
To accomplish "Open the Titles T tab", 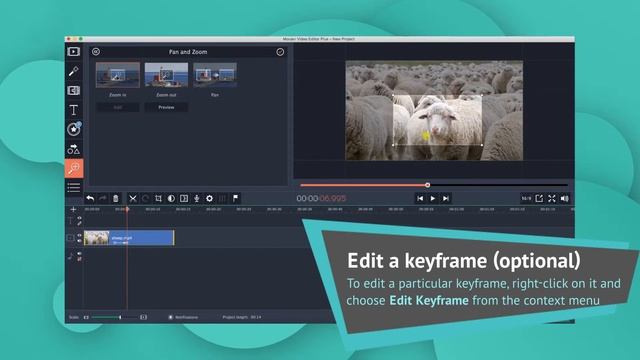I will (x=73, y=110).
